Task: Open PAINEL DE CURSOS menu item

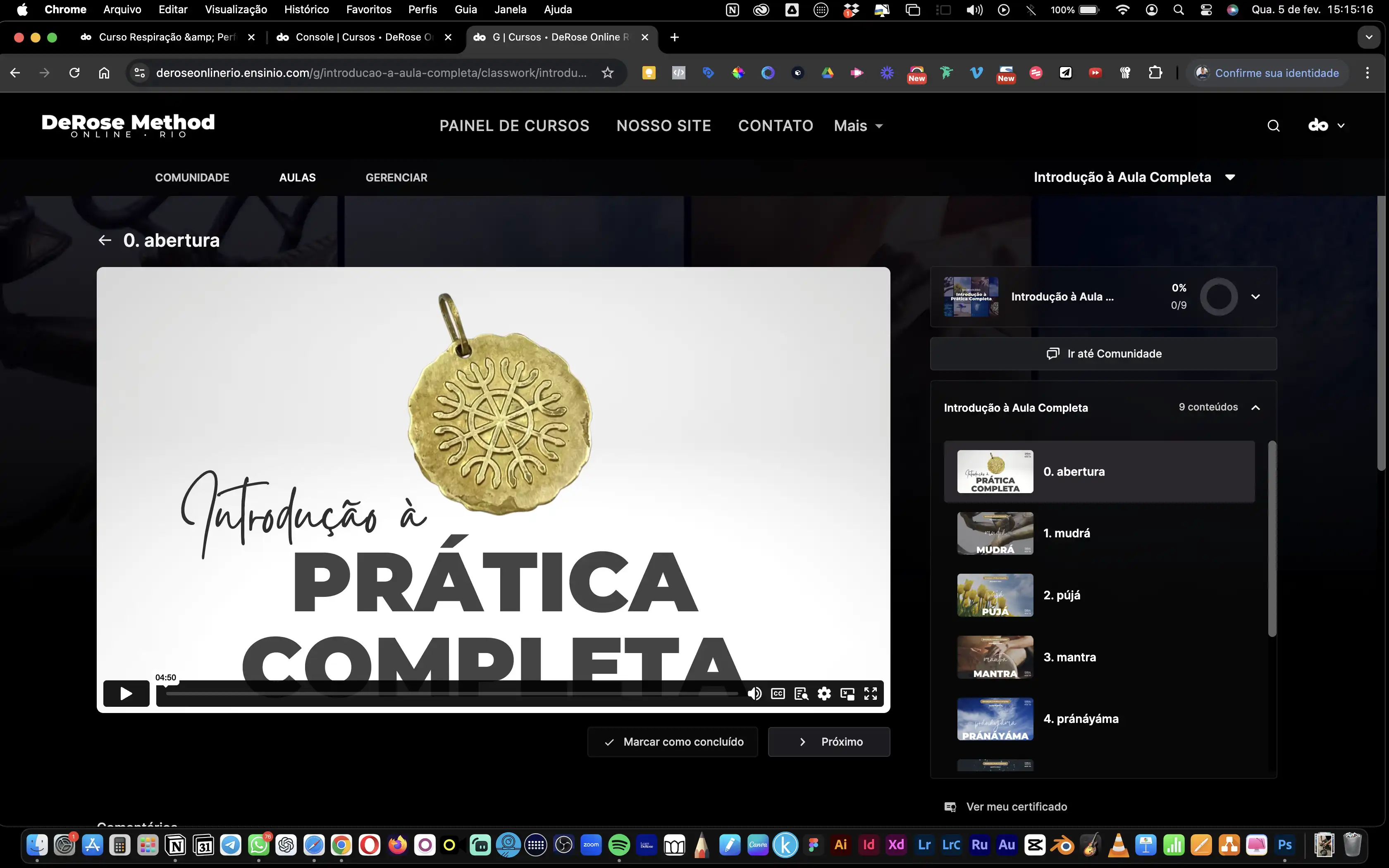Action: click(x=514, y=126)
